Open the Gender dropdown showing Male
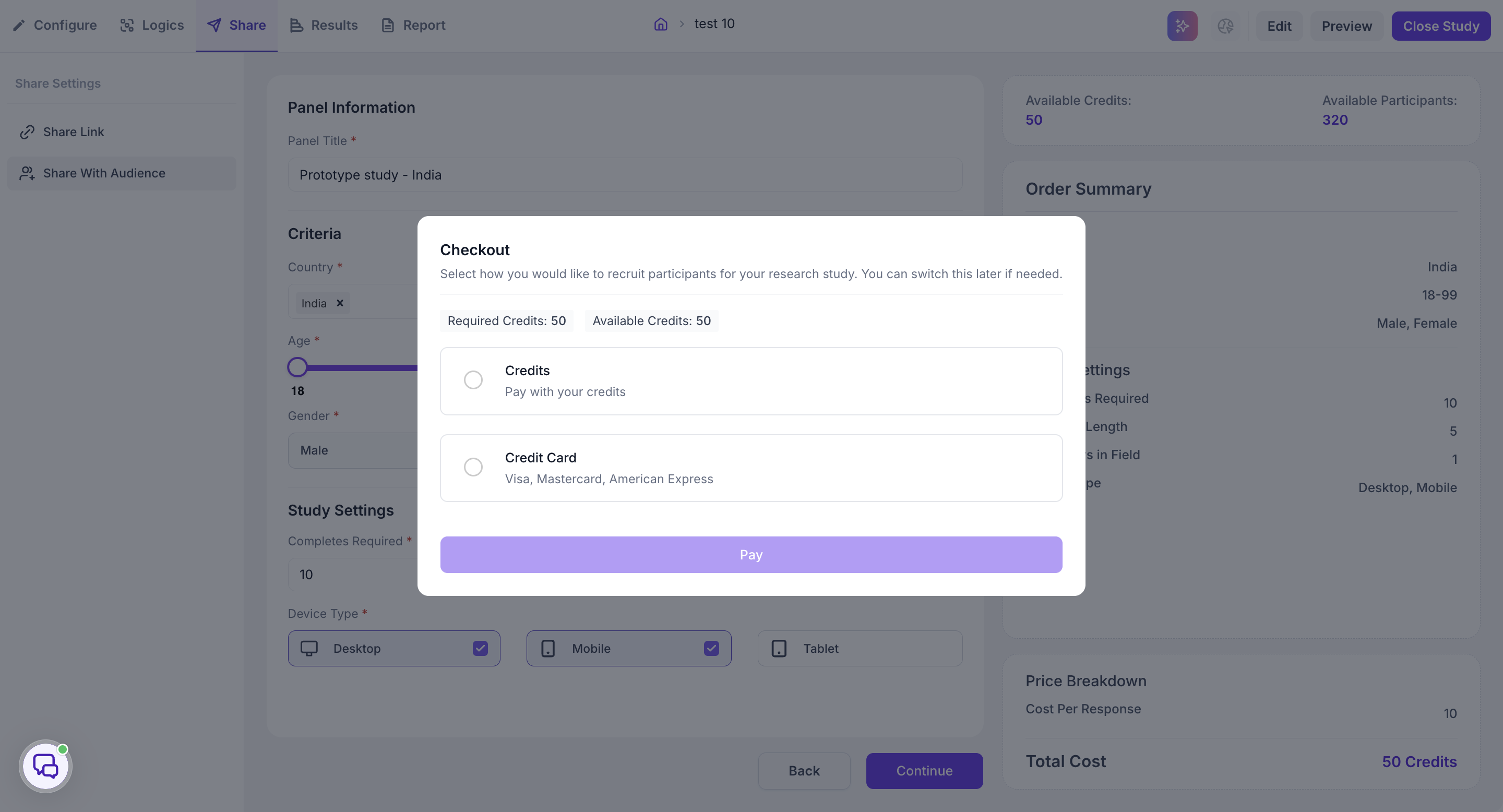This screenshot has width=1503, height=812. click(353, 450)
